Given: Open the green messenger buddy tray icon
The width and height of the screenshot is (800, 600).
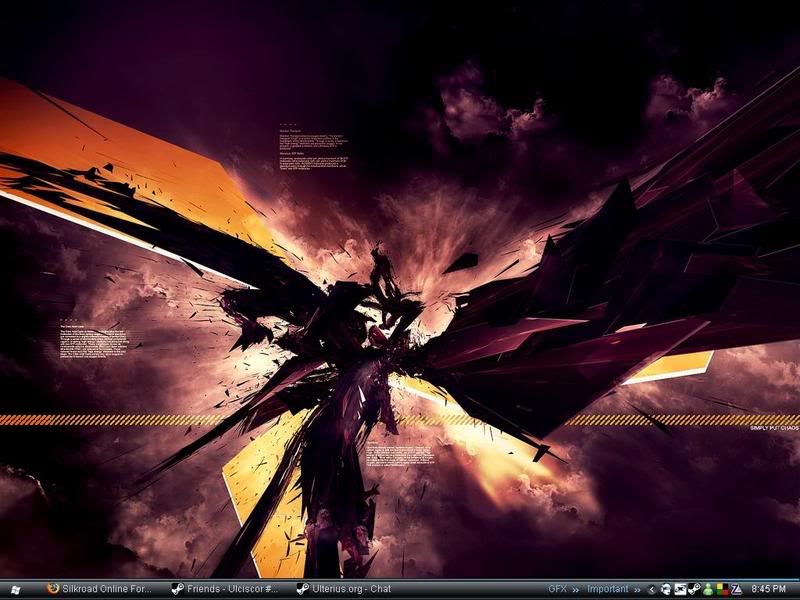Looking at the screenshot, I should (708, 589).
